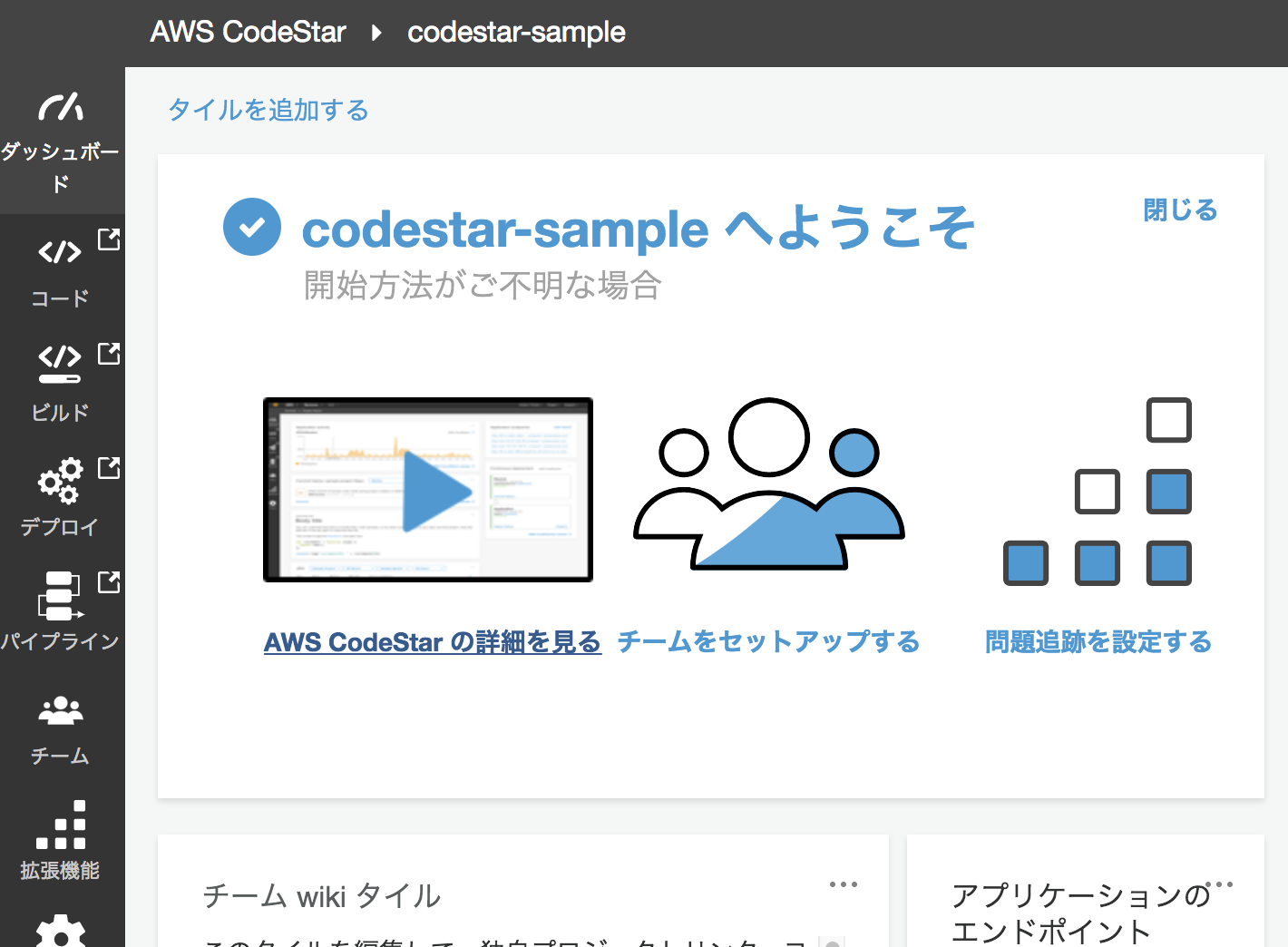Image resolution: width=1288 pixels, height=947 pixels.
Task: Click the codestar-sample へようこそ heading
Action: coord(639,228)
